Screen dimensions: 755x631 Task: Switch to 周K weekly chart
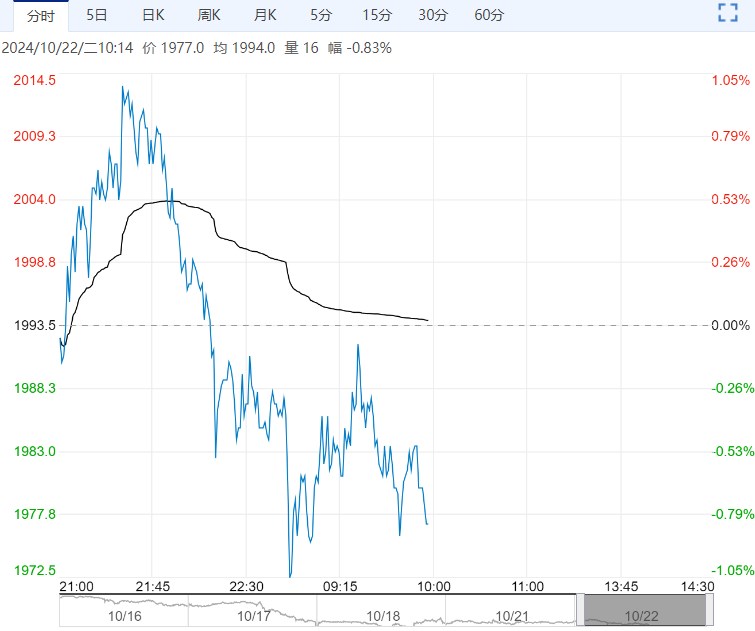209,15
